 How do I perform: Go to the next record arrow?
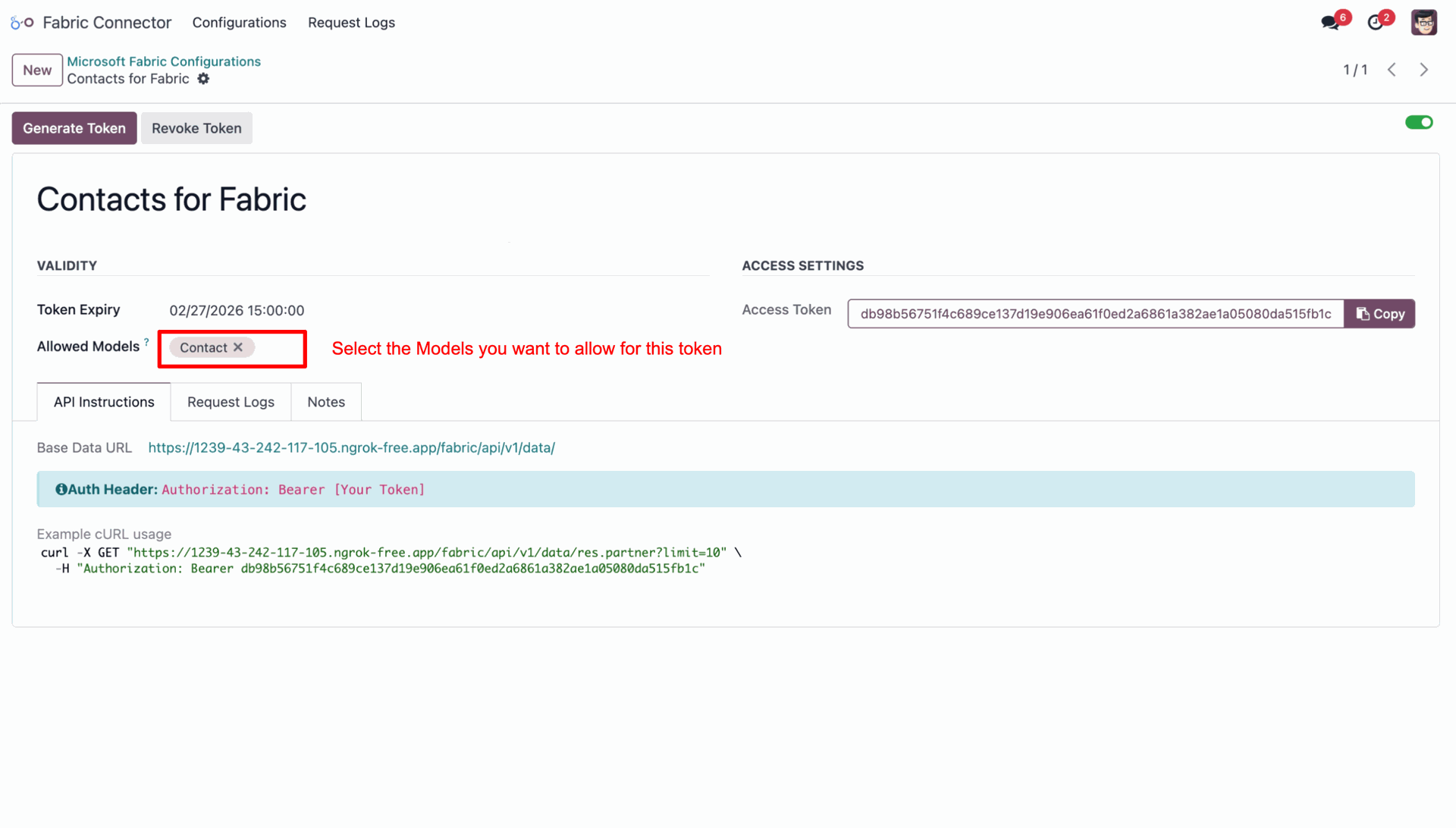(x=1423, y=70)
